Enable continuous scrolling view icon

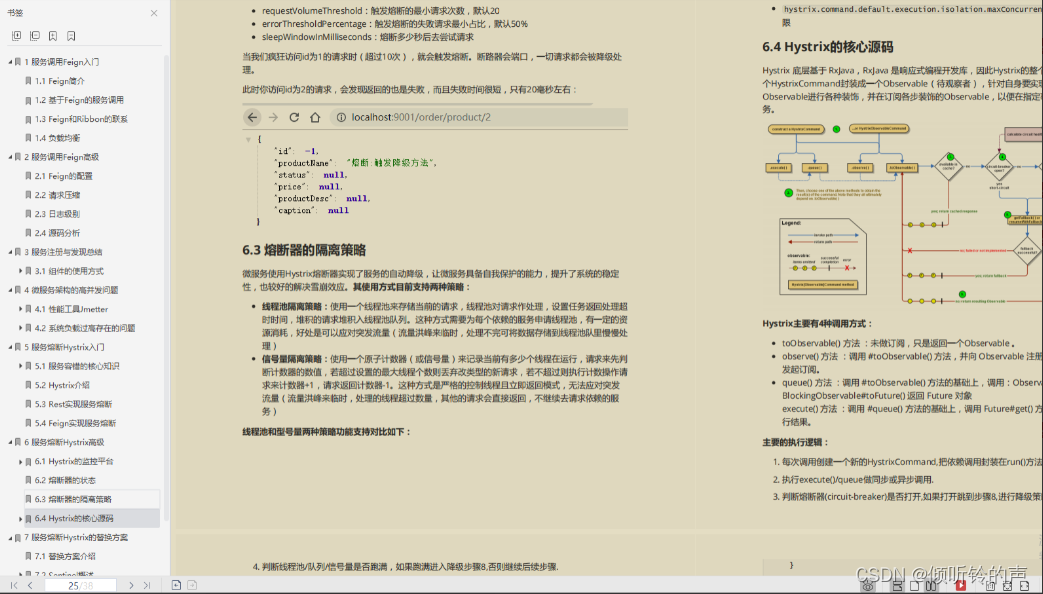tap(897, 586)
